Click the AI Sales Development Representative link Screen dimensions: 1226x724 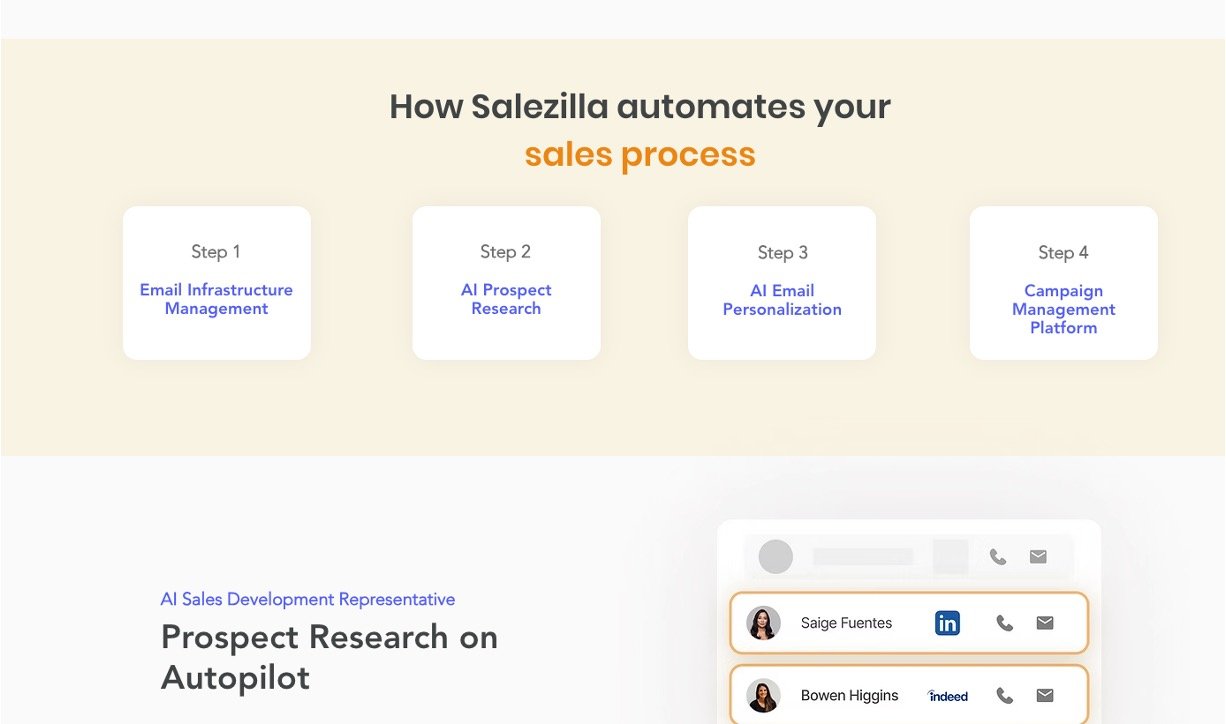coord(308,599)
